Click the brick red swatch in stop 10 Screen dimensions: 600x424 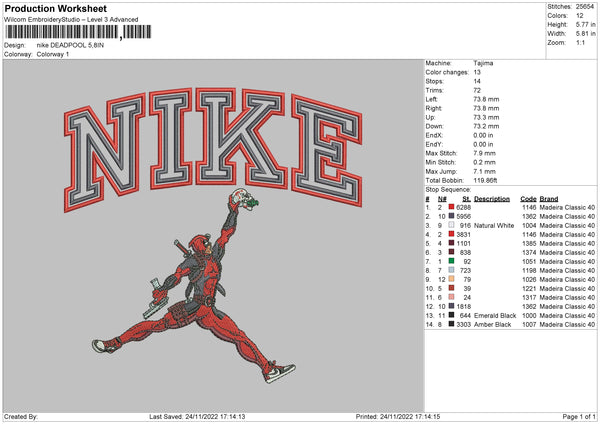tap(452, 288)
